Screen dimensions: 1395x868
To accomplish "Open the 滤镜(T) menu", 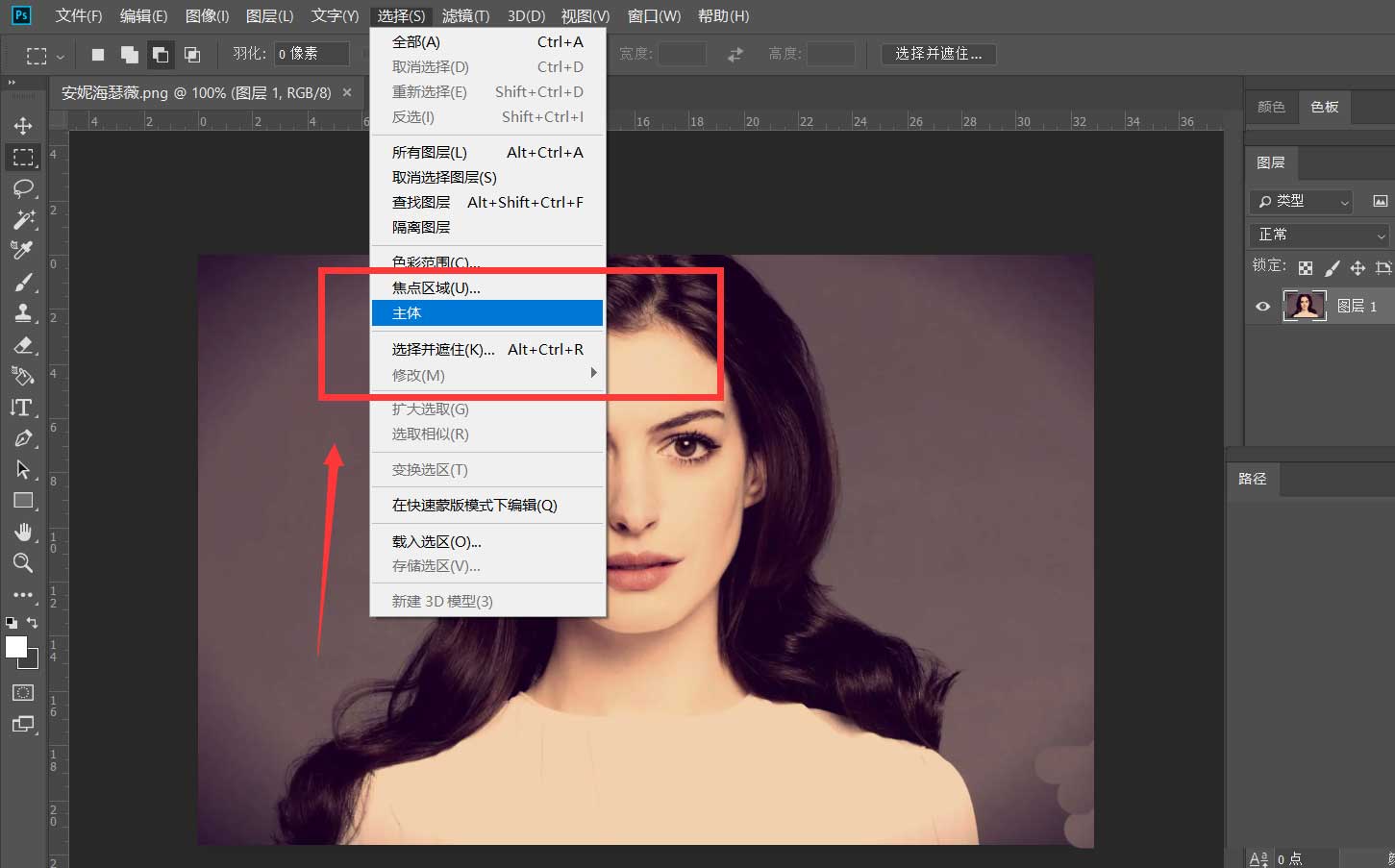I will point(465,15).
